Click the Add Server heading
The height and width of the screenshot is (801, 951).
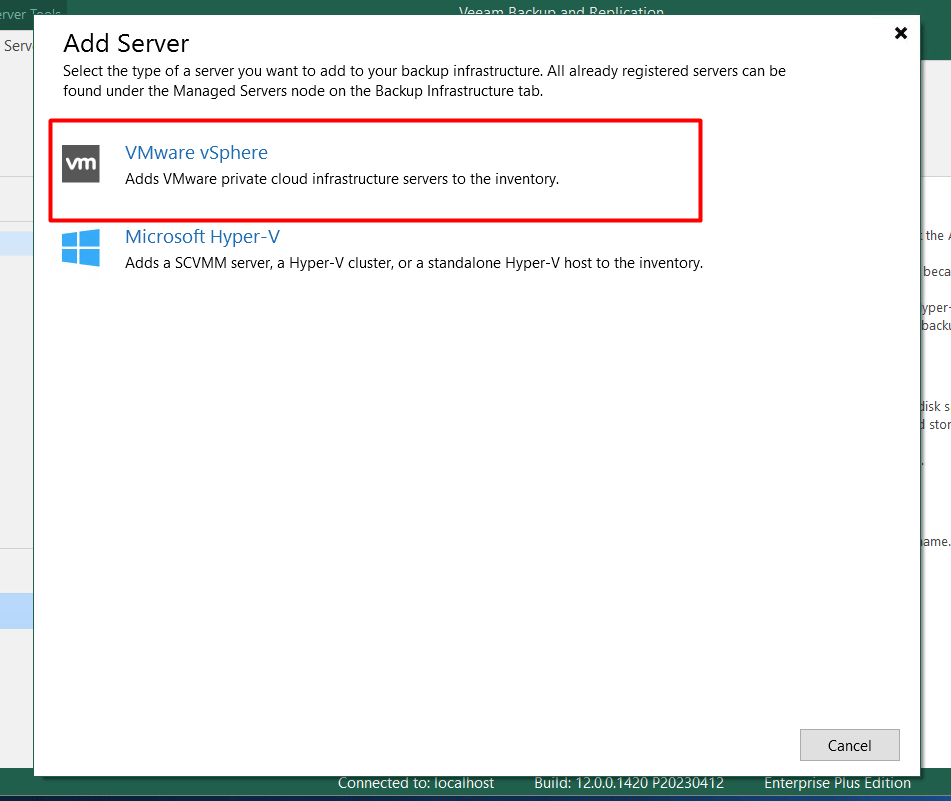pos(126,44)
